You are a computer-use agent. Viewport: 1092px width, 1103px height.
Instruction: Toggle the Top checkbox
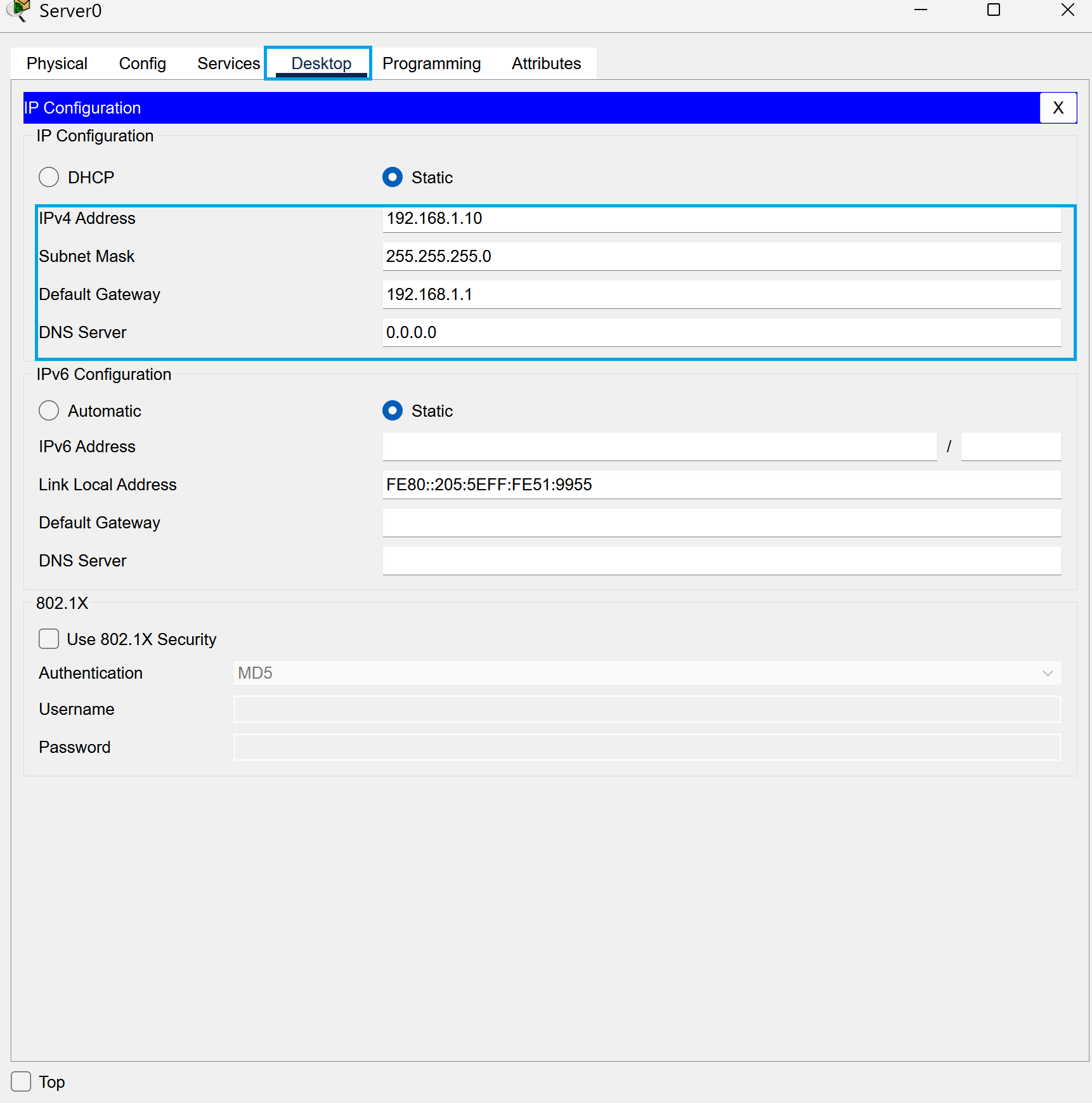tap(21, 1081)
